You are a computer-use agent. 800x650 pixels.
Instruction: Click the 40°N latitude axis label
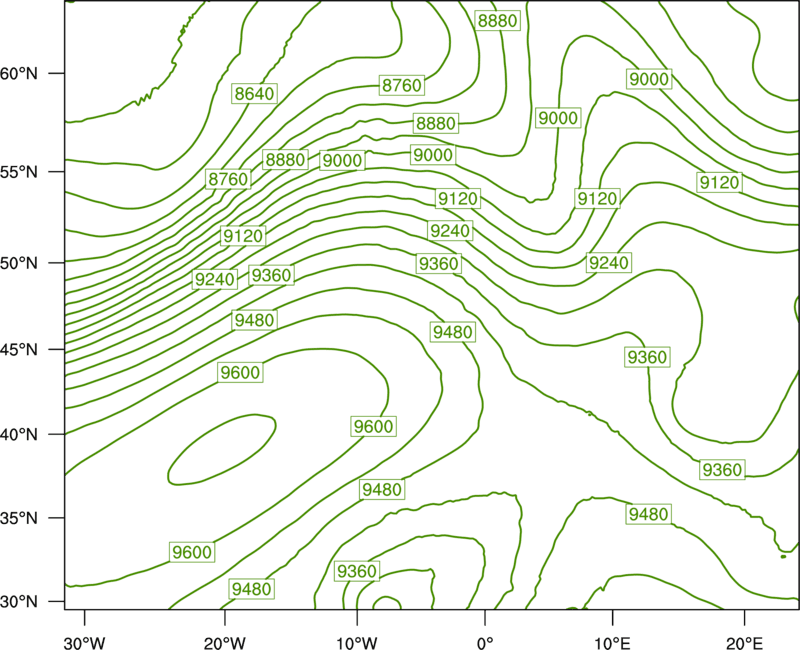[19, 435]
